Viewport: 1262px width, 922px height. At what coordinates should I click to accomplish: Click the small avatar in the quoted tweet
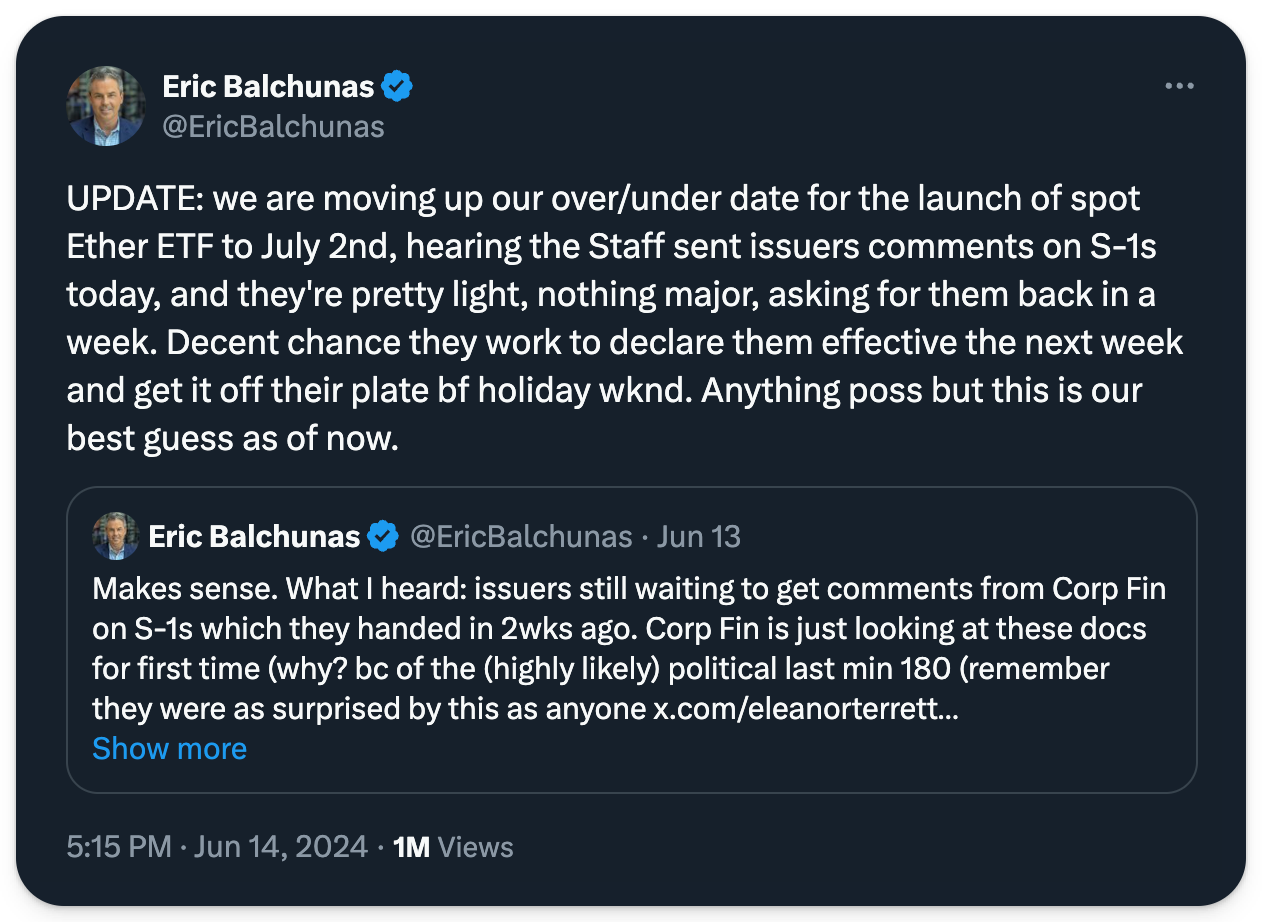tap(116, 536)
